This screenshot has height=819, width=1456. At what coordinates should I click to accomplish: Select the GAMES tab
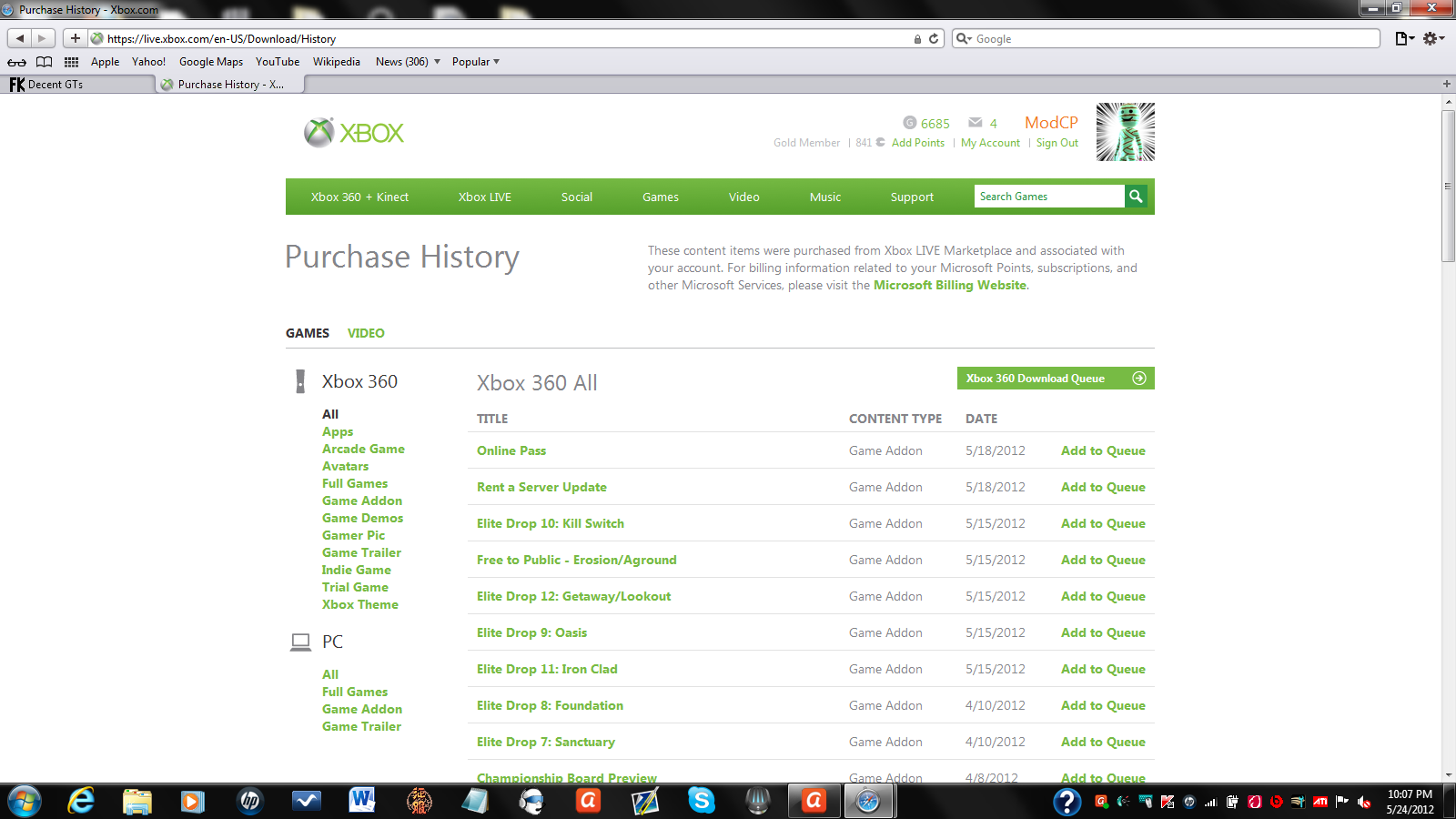coord(308,333)
